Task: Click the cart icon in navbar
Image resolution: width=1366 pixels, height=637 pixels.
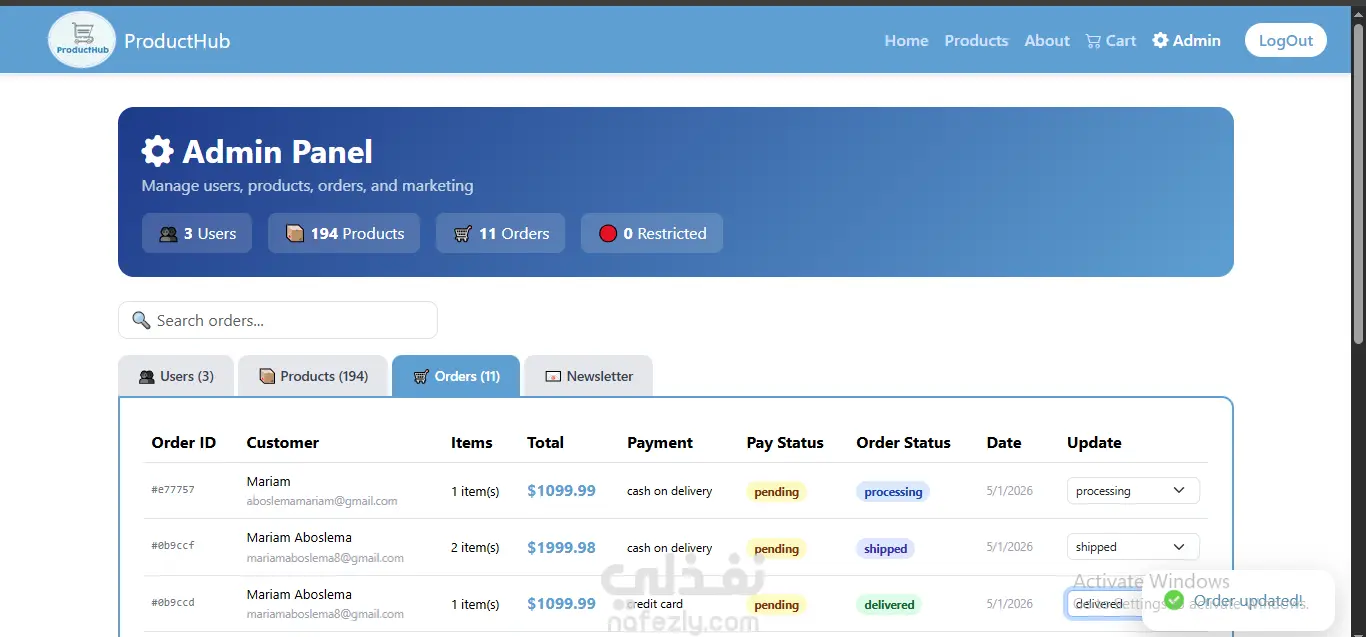Action: click(1093, 41)
